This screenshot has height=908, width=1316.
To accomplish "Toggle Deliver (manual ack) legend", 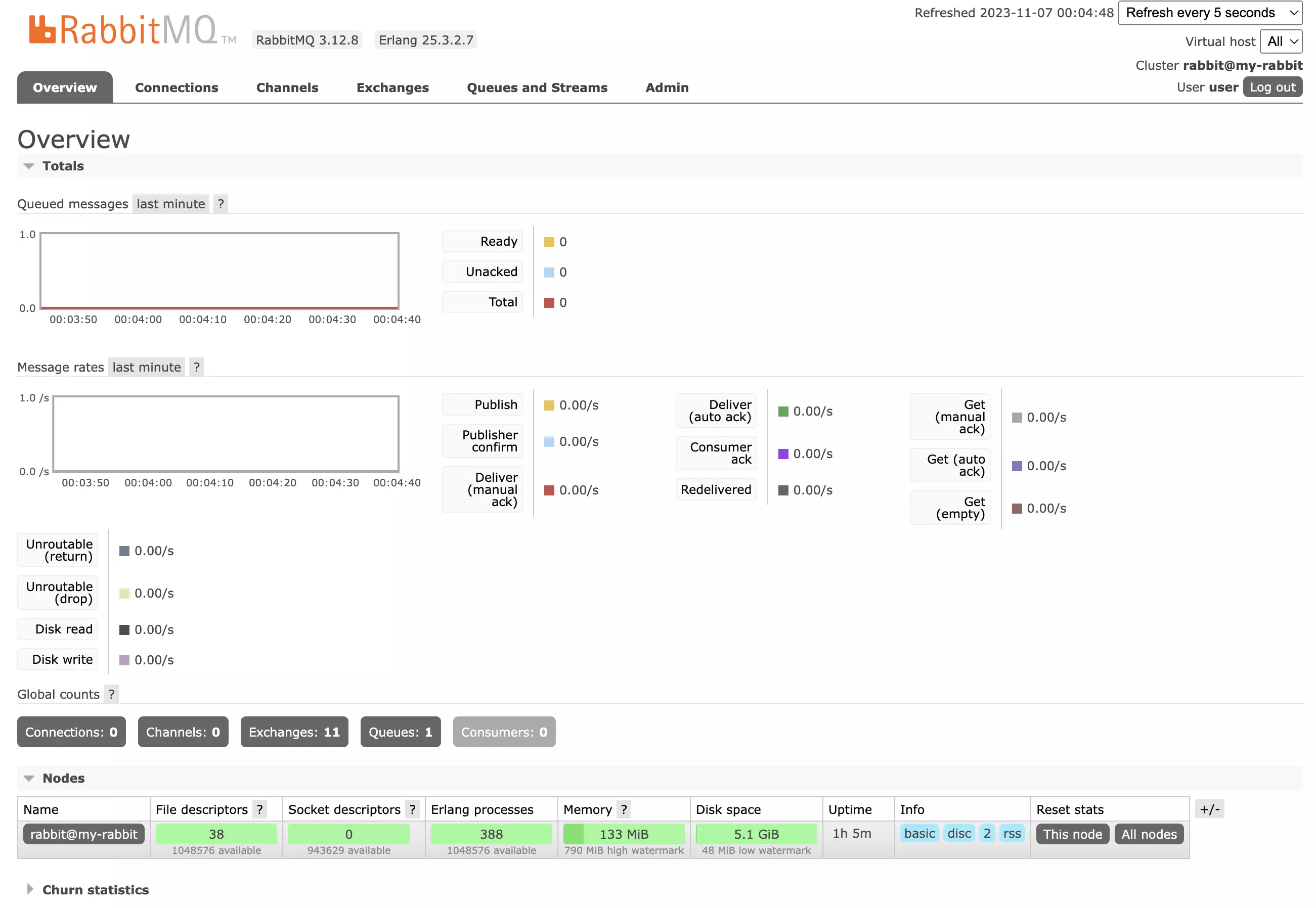I will point(482,489).
